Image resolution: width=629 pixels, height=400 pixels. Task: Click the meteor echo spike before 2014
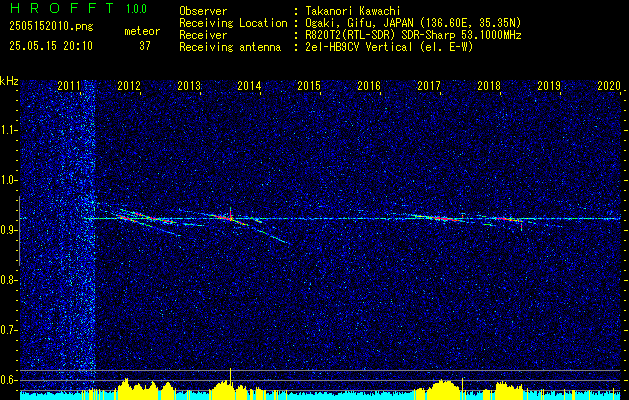click(x=231, y=215)
